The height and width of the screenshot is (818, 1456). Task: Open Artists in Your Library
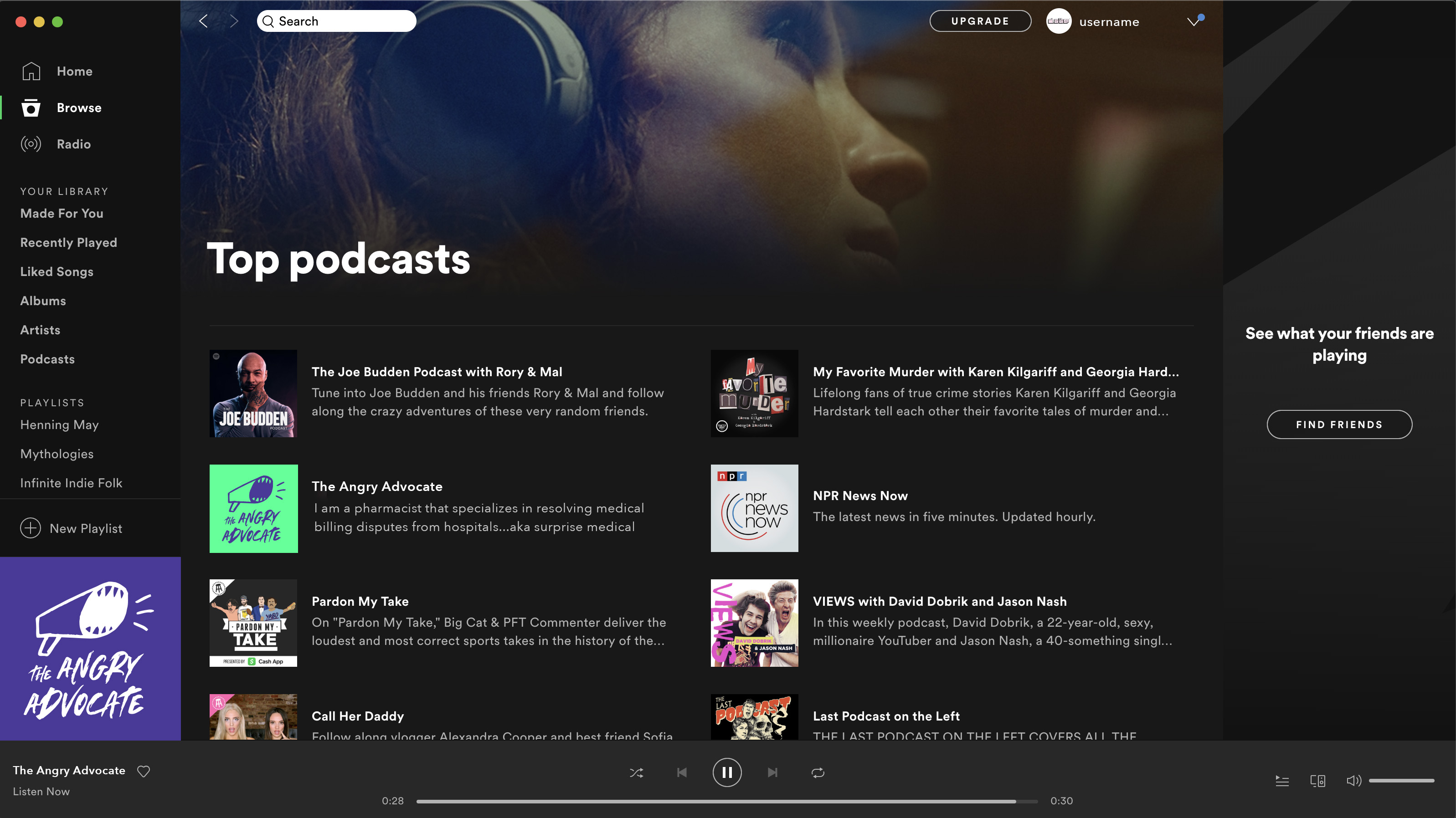[x=40, y=330]
